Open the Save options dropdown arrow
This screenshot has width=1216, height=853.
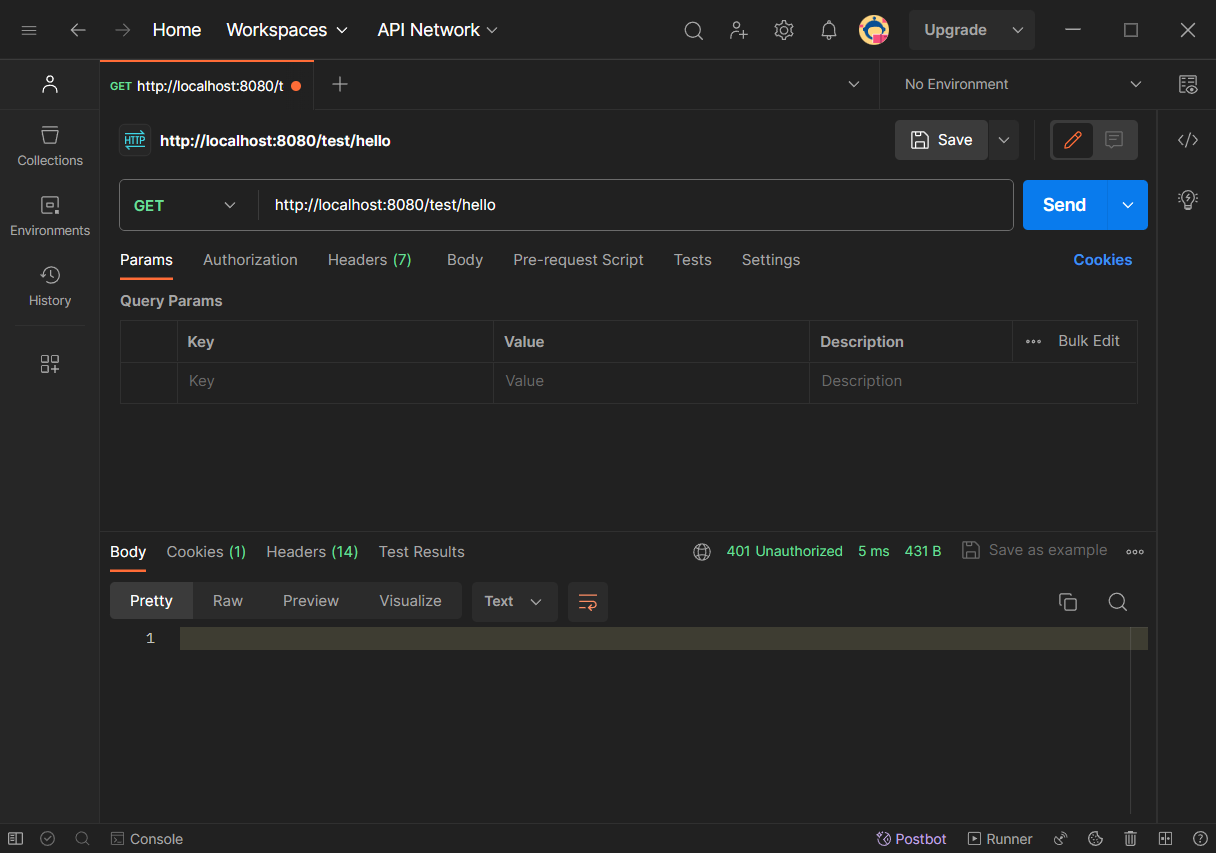(x=1004, y=140)
